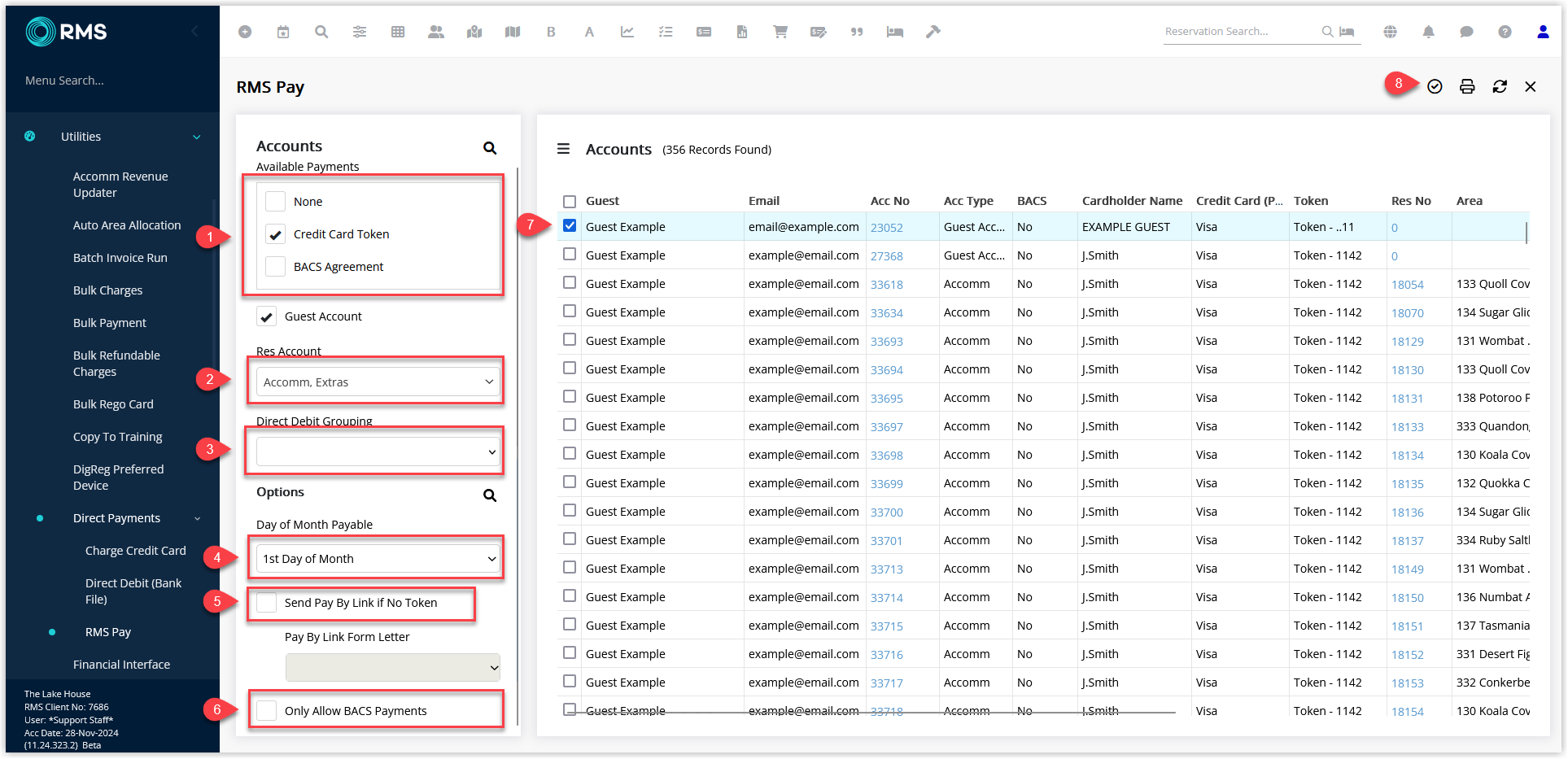Open the user profile icon
1568x759 pixels.
coord(1543,32)
